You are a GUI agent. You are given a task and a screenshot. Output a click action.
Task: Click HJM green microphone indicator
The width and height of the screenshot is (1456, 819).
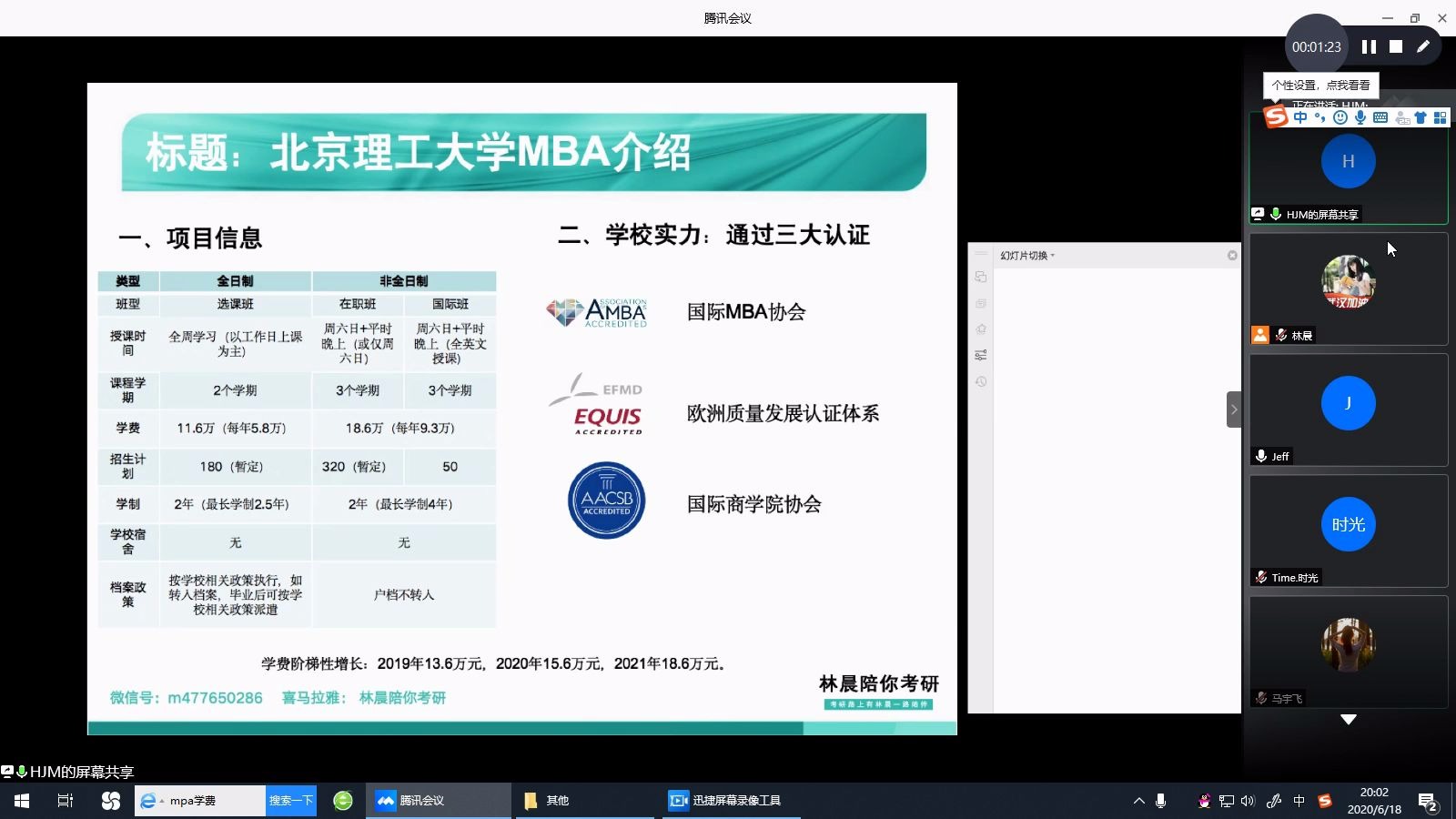1276,214
